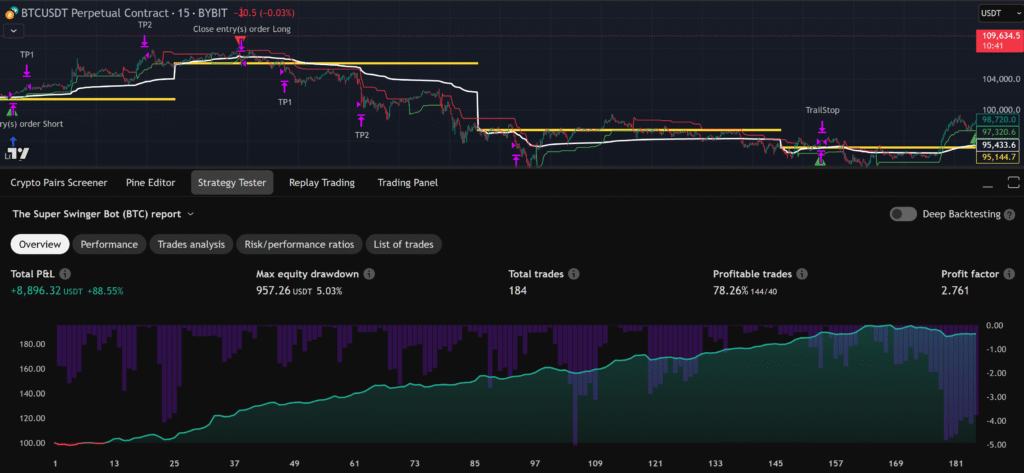
Task: Click the 100.00 equity axis label
Action: (32, 443)
